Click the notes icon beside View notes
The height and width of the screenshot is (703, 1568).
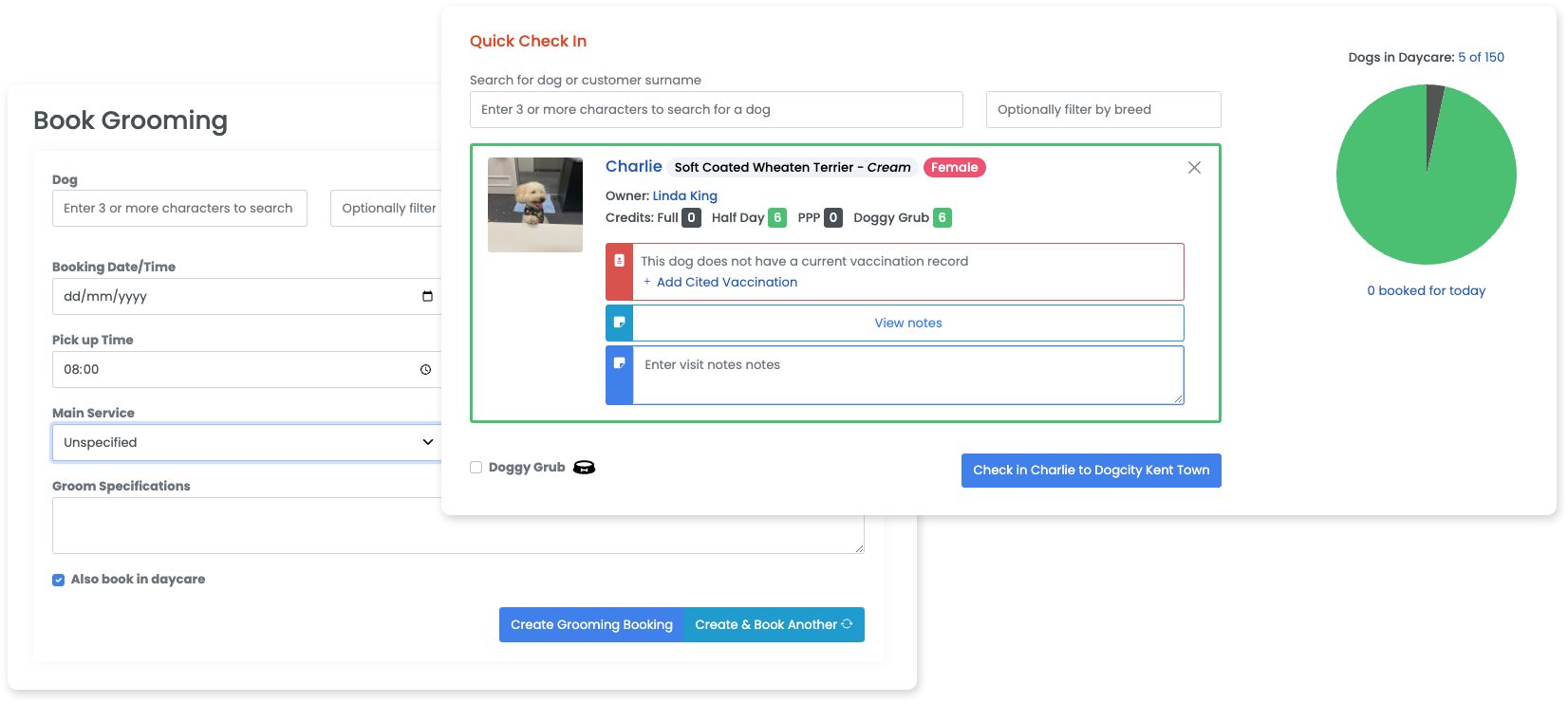point(619,323)
